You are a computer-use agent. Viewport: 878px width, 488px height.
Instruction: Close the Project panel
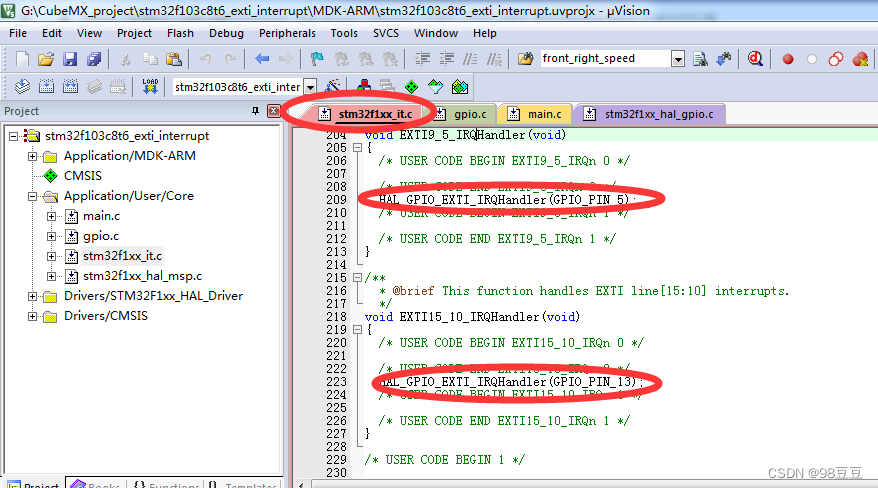273,111
